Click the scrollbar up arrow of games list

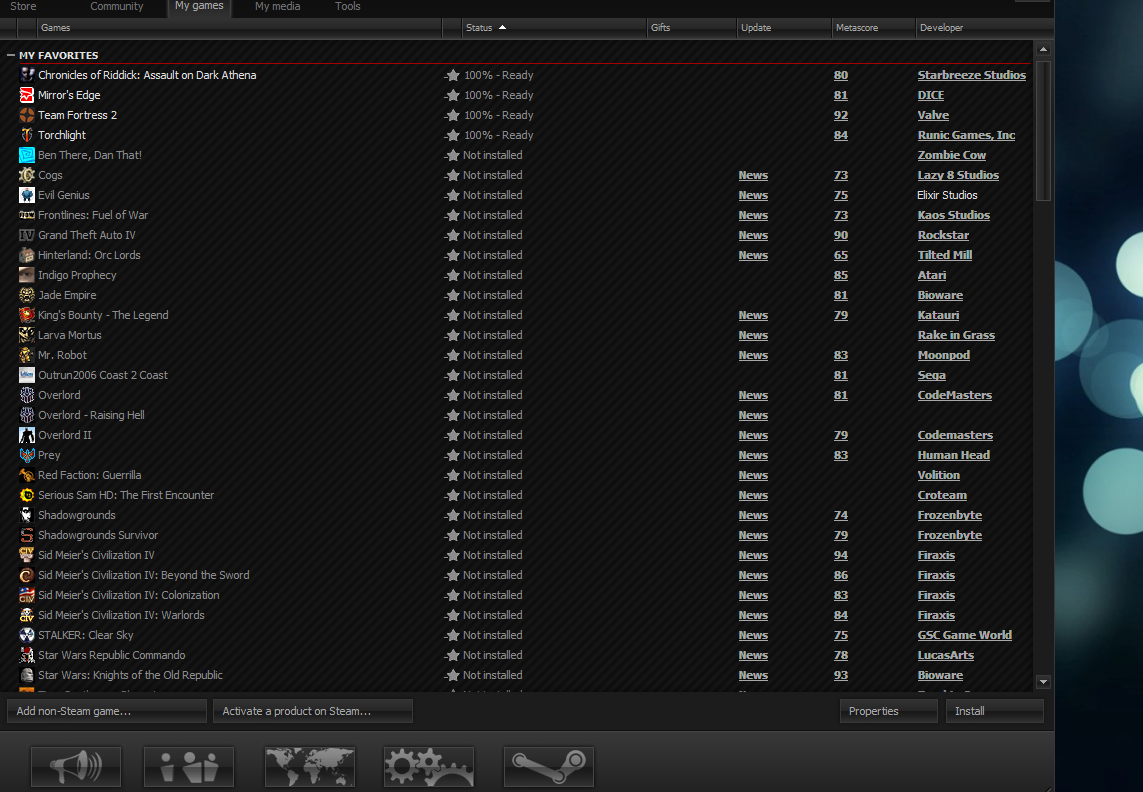pyautogui.click(x=1043, y=50)
